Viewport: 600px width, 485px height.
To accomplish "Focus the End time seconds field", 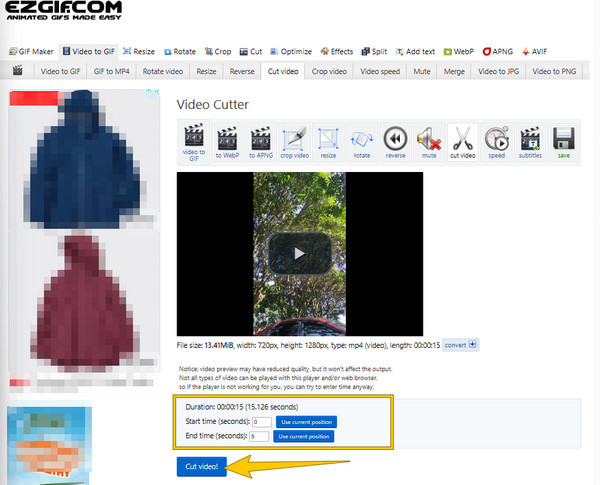I will (x=259, y=436).
